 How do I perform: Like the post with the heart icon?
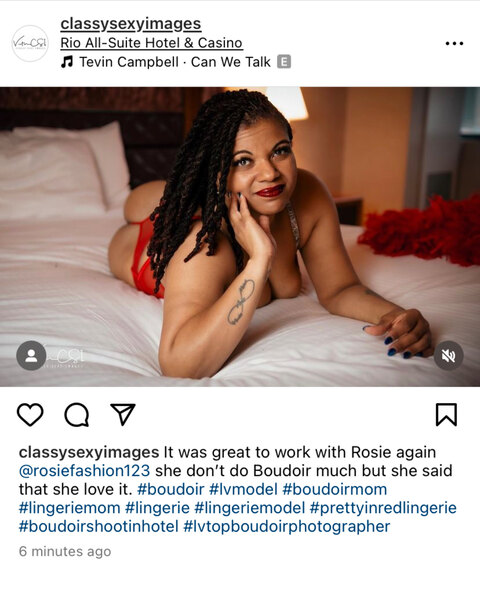(x=30, y=415)
